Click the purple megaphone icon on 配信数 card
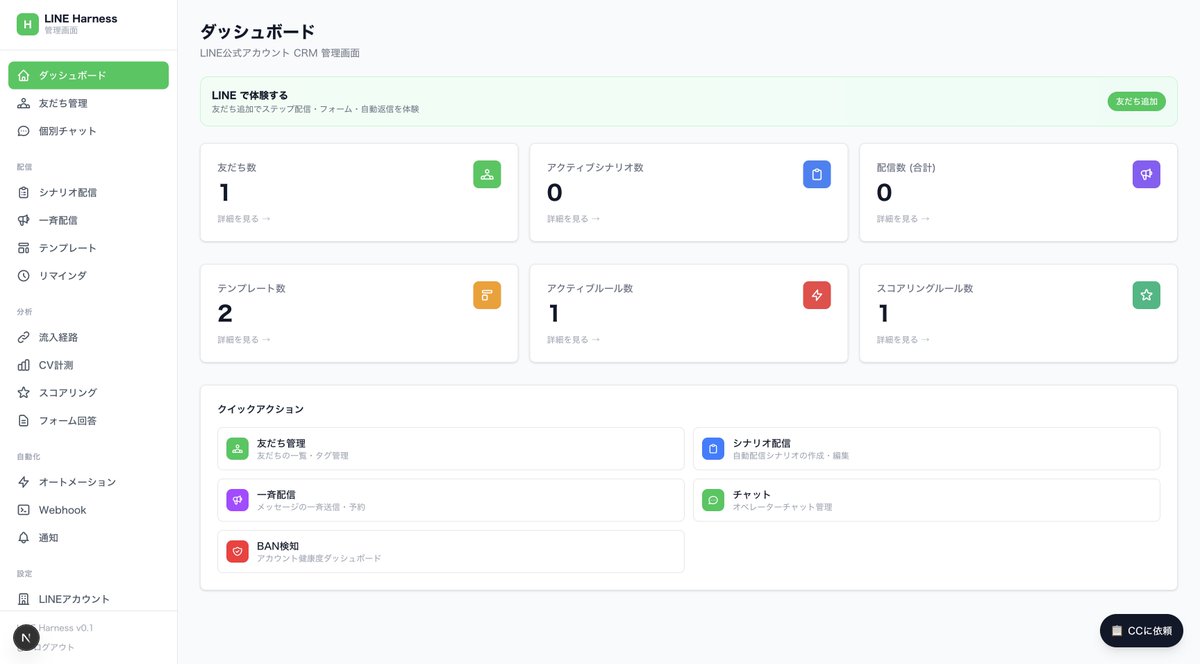Viewport: 1200px width, 664px height. 1146,174
